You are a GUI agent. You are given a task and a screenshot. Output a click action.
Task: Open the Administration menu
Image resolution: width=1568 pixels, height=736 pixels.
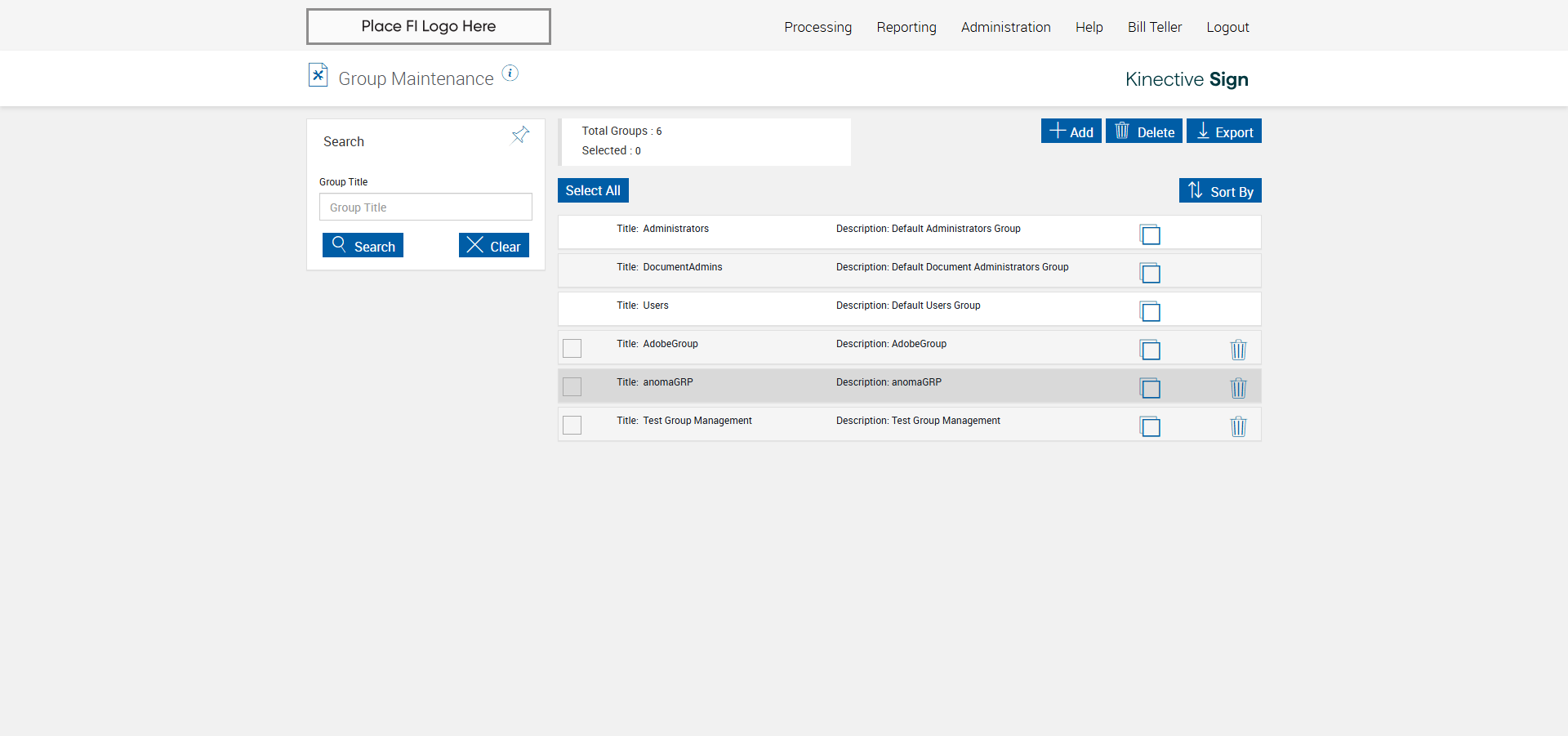(1005, 27)
